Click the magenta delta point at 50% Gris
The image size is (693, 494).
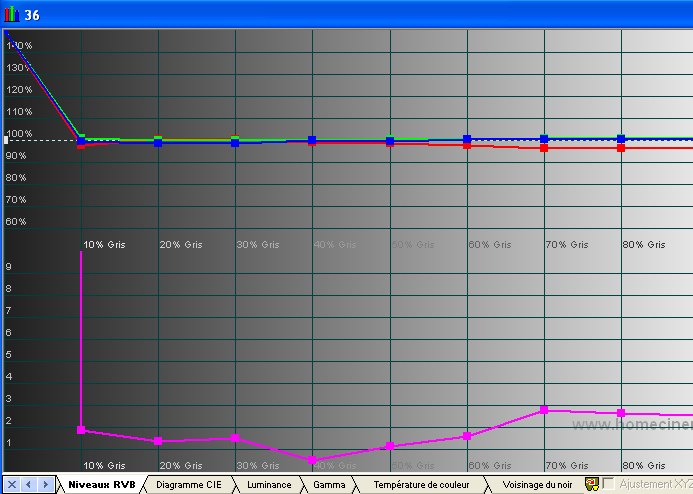coord(390,446)
